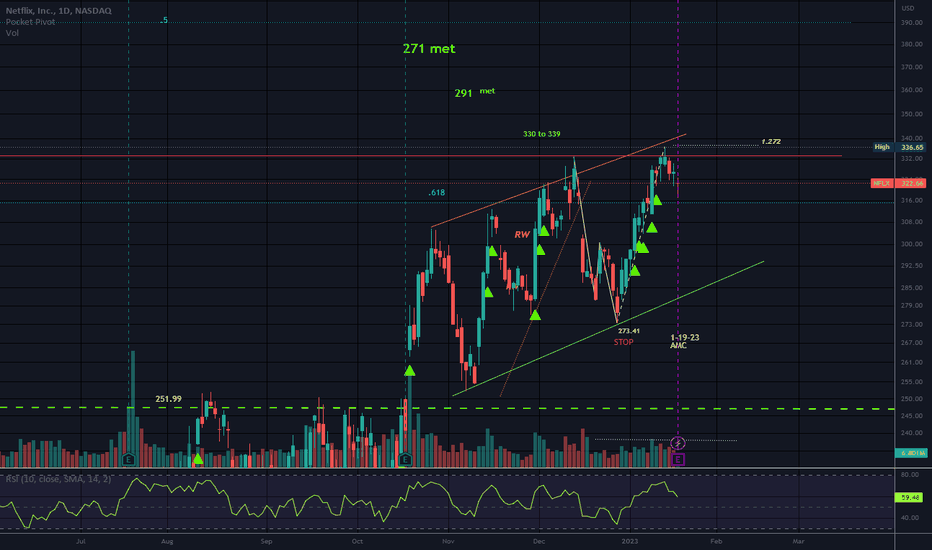Click the red RW annotation label

(x=521, y=234)
